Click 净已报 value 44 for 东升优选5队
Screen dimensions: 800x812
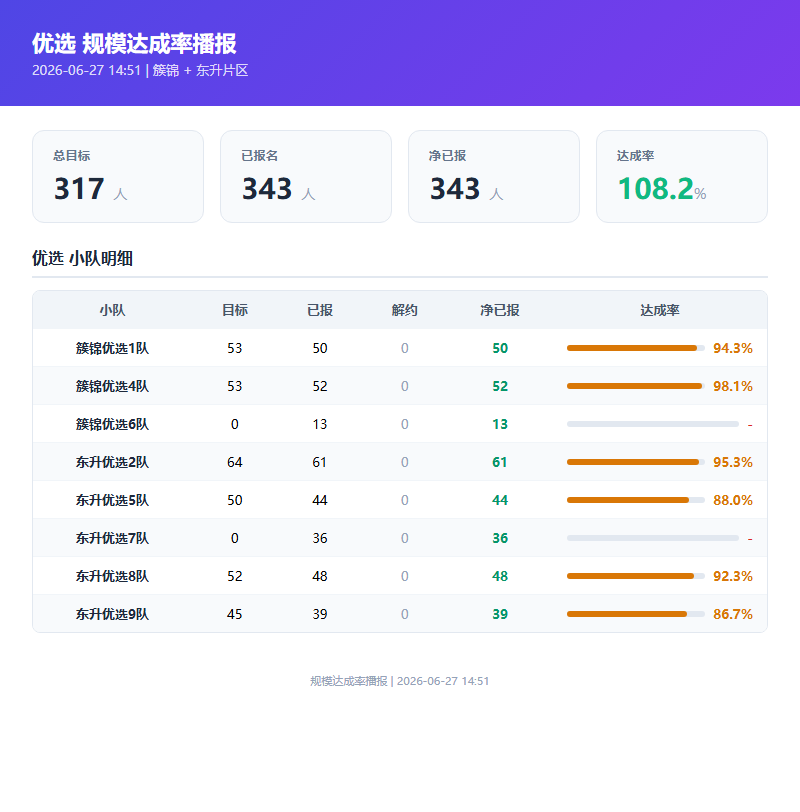(x=500, y=500)
